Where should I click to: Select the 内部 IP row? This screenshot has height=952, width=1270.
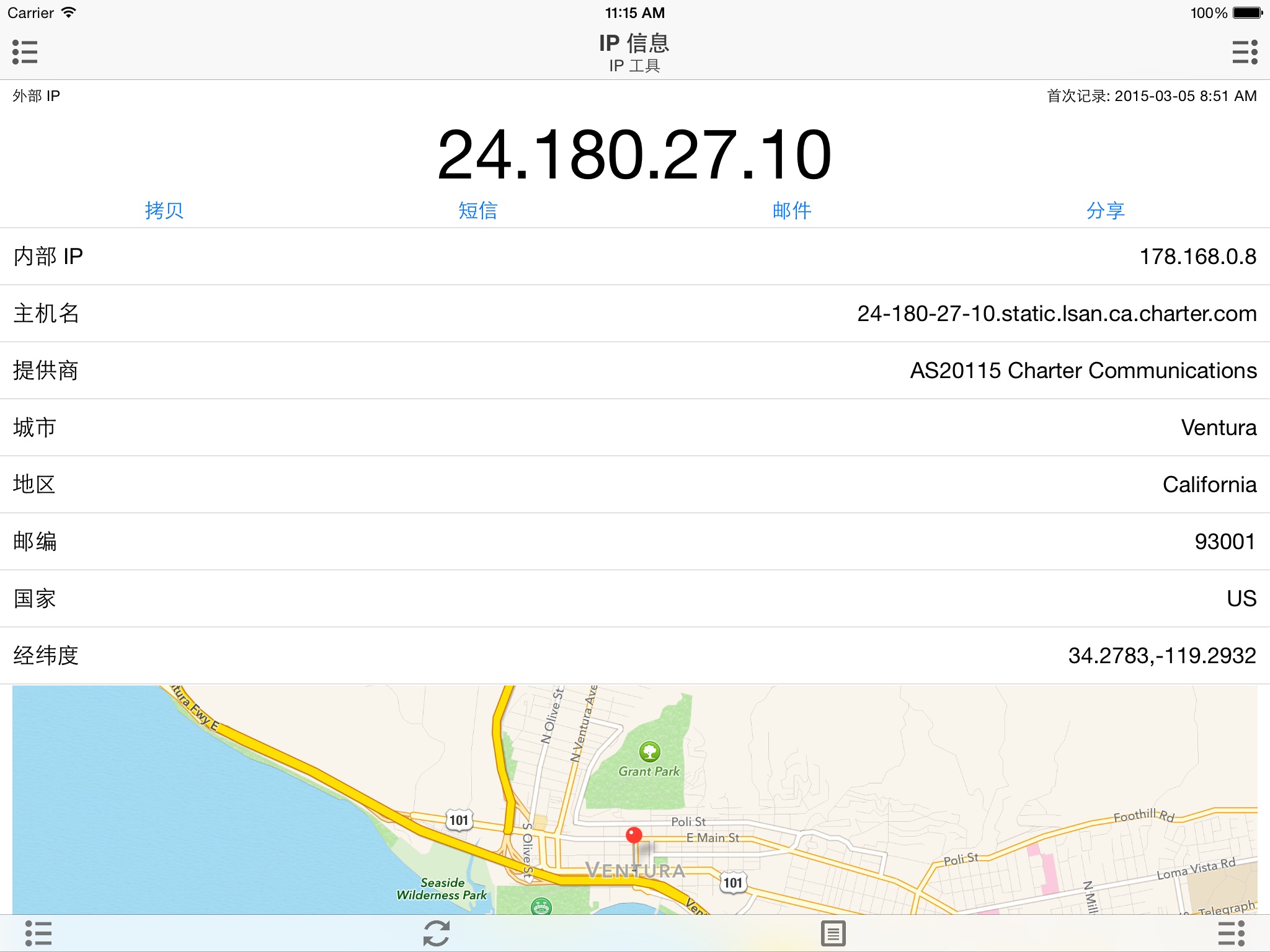tap(635, 257)
